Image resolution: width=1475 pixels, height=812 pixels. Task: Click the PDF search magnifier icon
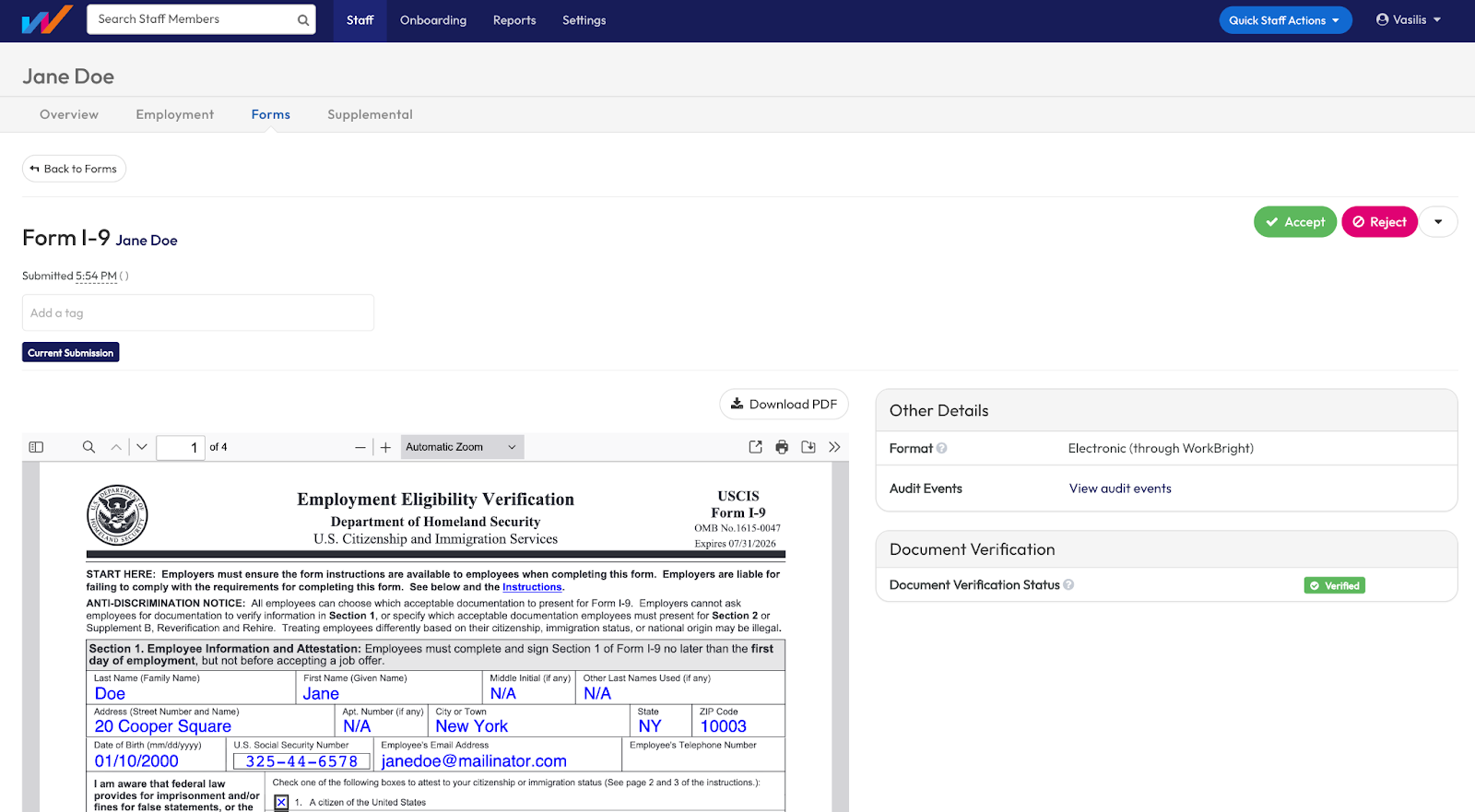pyautogui.click(x=88, y=447)
